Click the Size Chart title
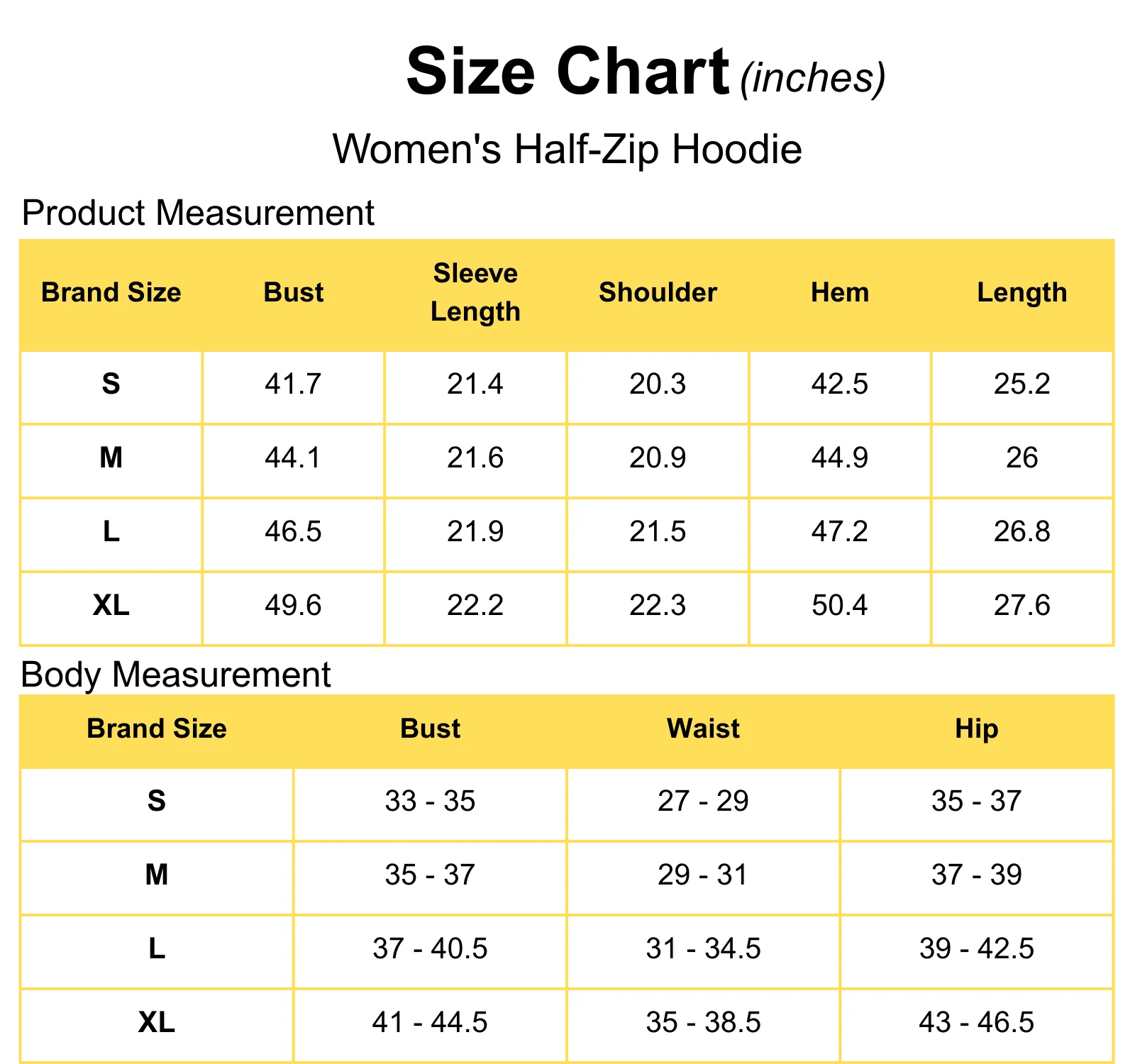This screenshot has width=1135, height=1064. tap(567, 72)
